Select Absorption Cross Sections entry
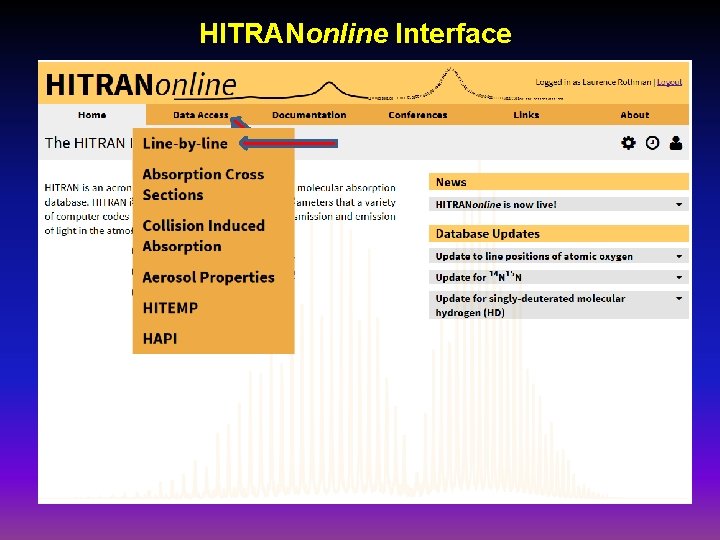This screenshot has height=540, width=720. click(203, 185)
